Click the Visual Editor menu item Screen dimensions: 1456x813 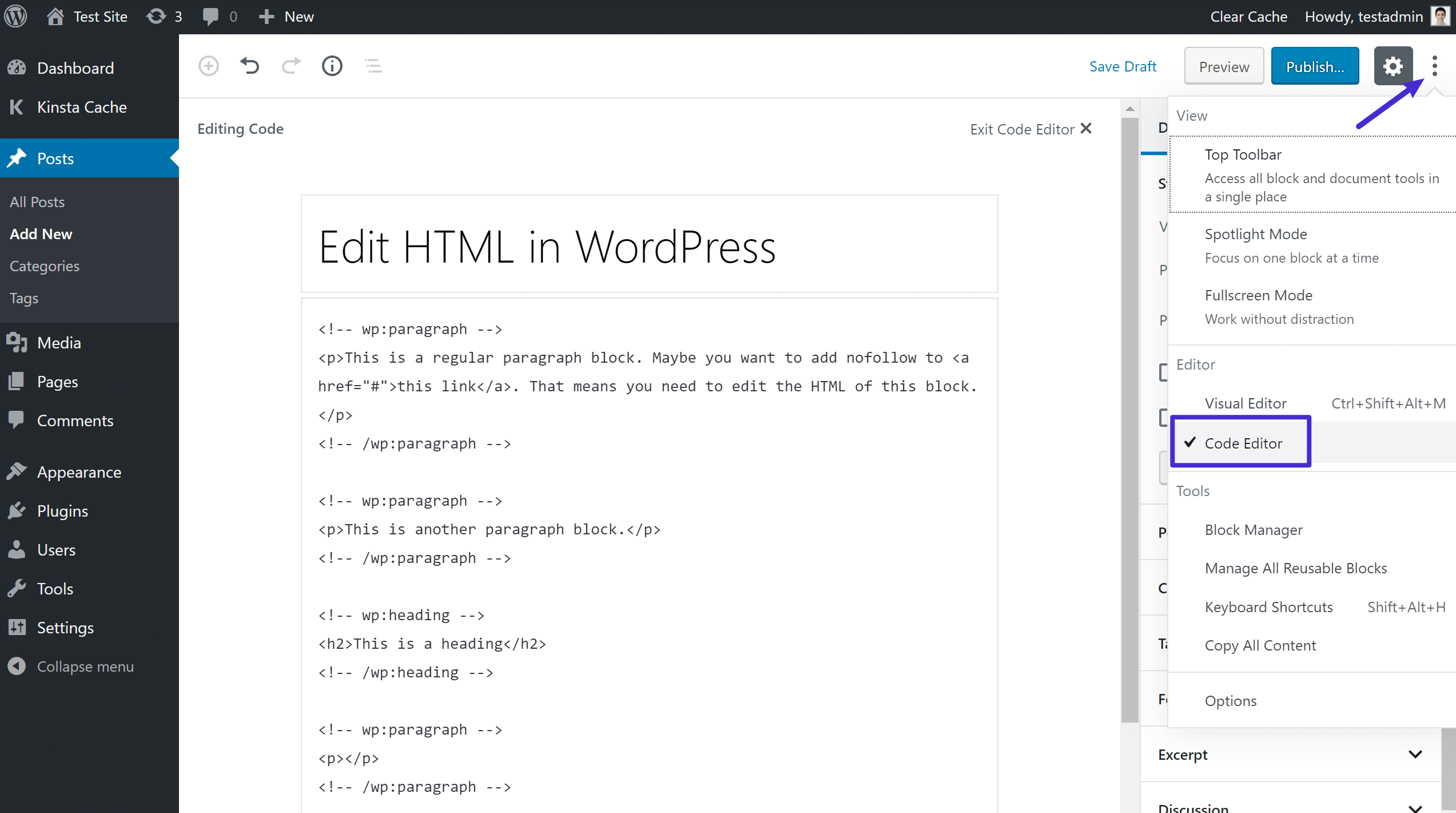click(x=1245, y=403)
